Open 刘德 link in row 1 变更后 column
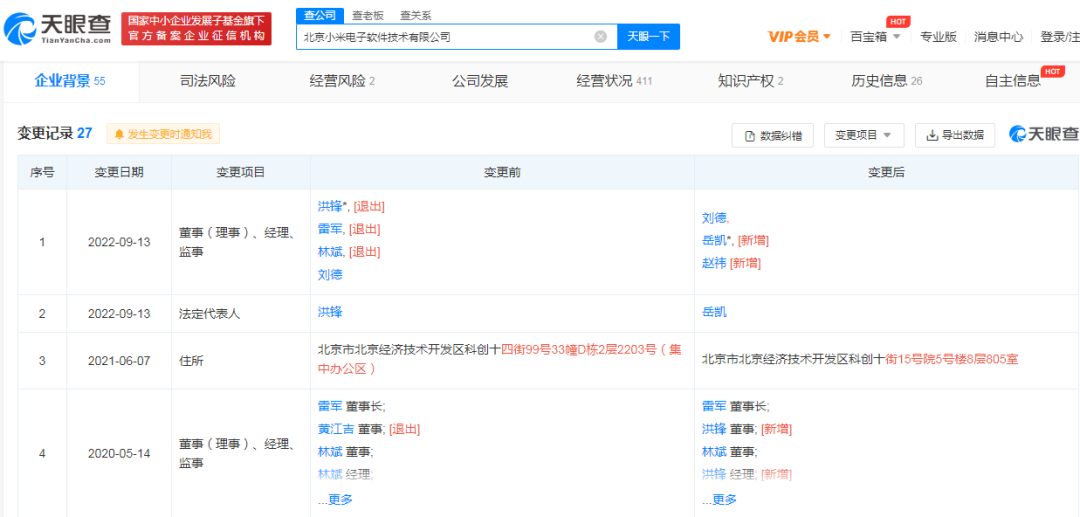 point(714,218)
